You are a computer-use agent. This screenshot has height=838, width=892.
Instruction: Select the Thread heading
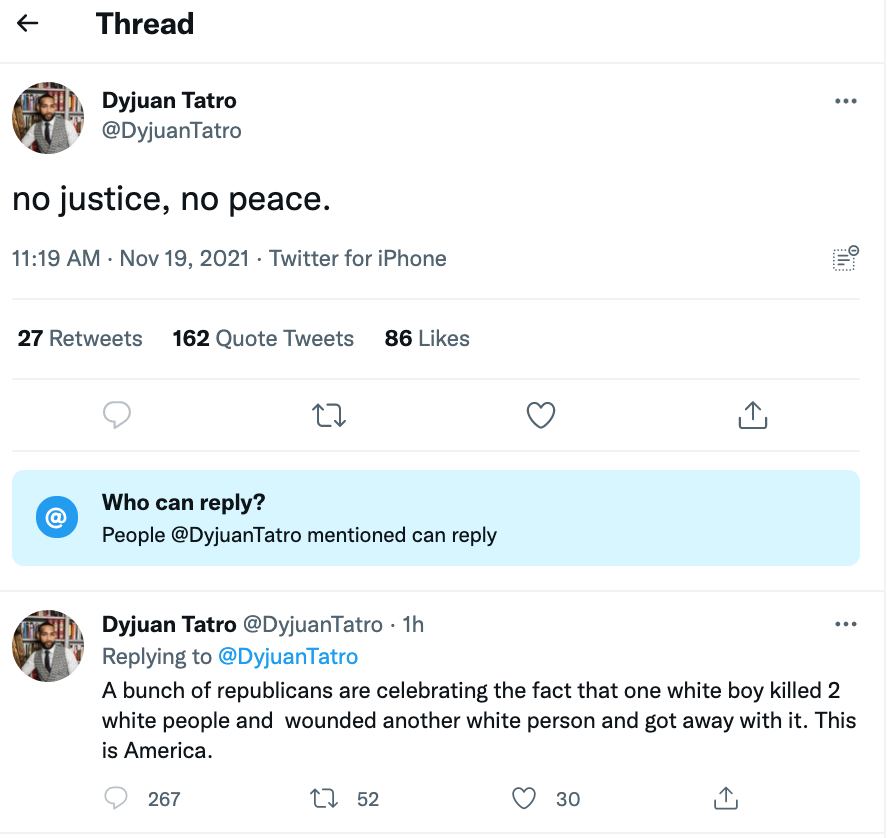(145, 23)
